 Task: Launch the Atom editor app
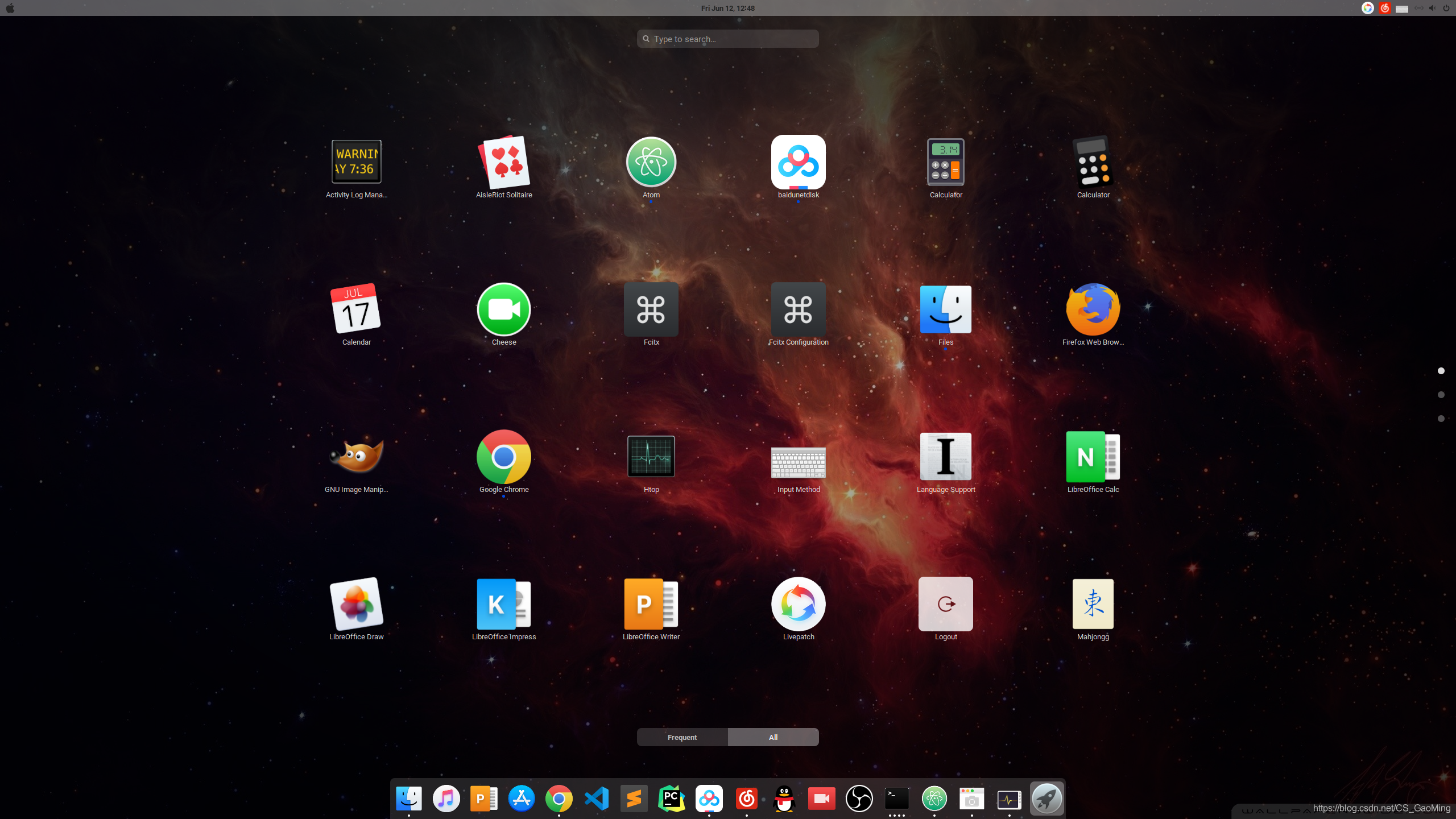click(x=651, y=163)
